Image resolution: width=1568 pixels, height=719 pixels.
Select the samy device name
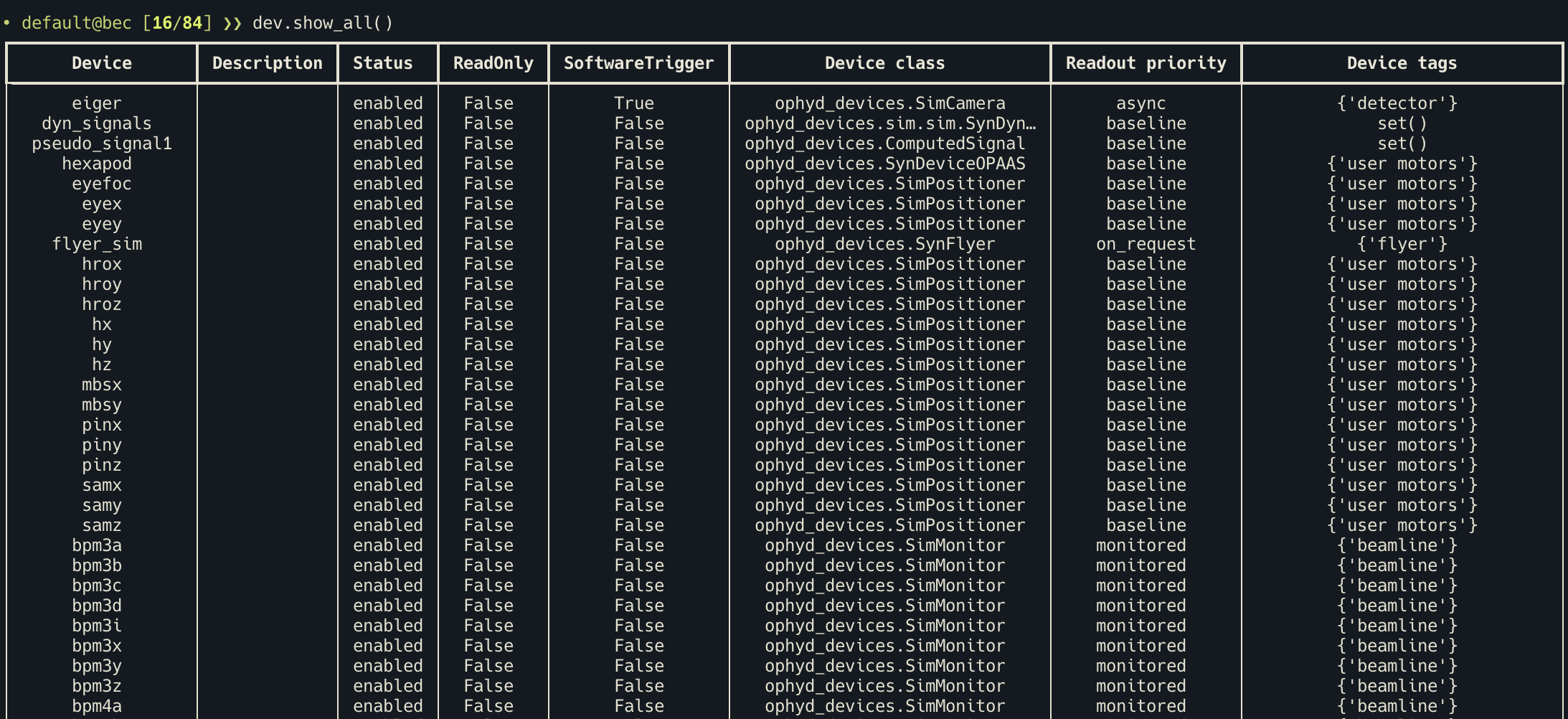(x=102, y=505)
